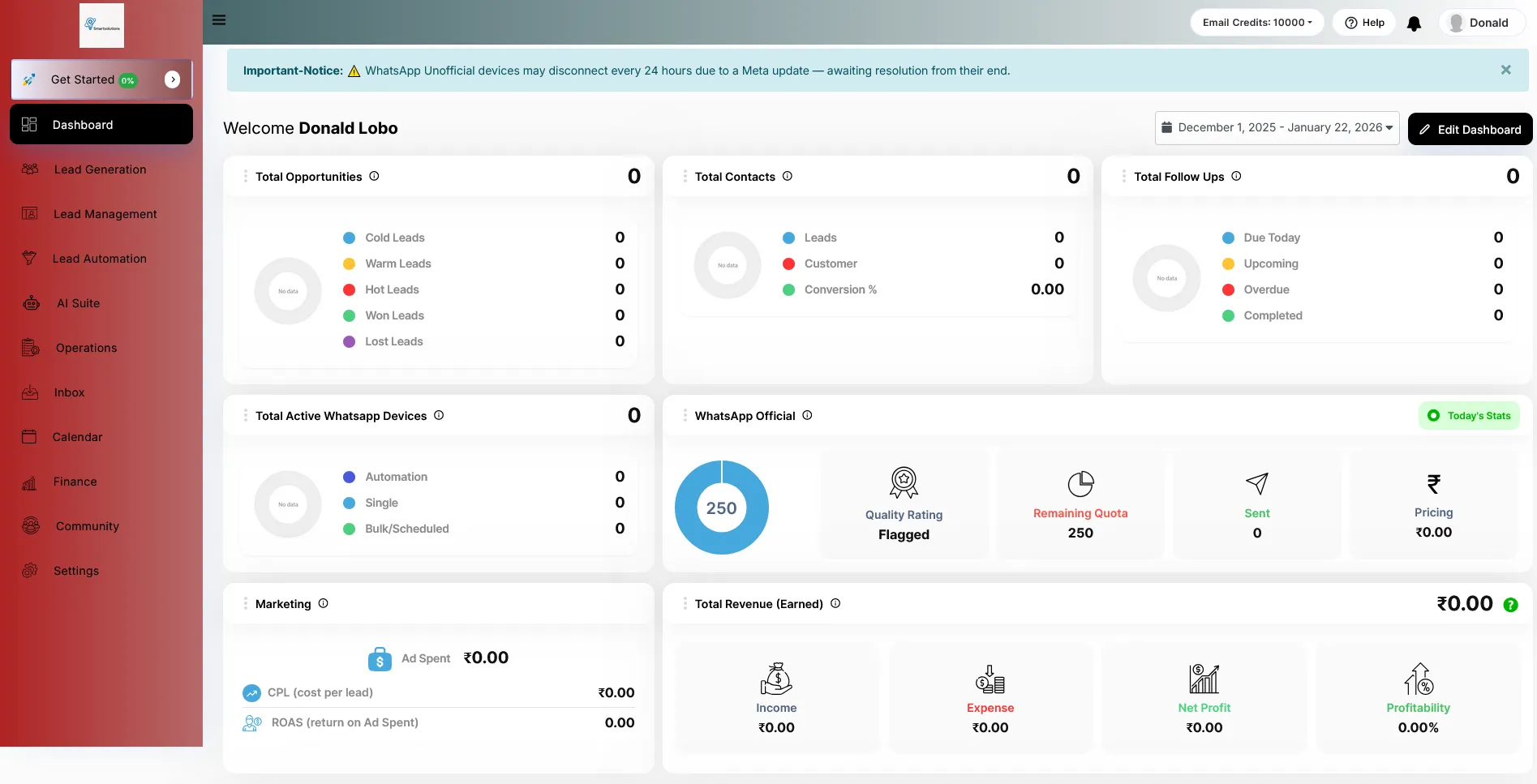Click the Remaining Quota pie icon
Screen dimensions: 1537x784
1080,484
